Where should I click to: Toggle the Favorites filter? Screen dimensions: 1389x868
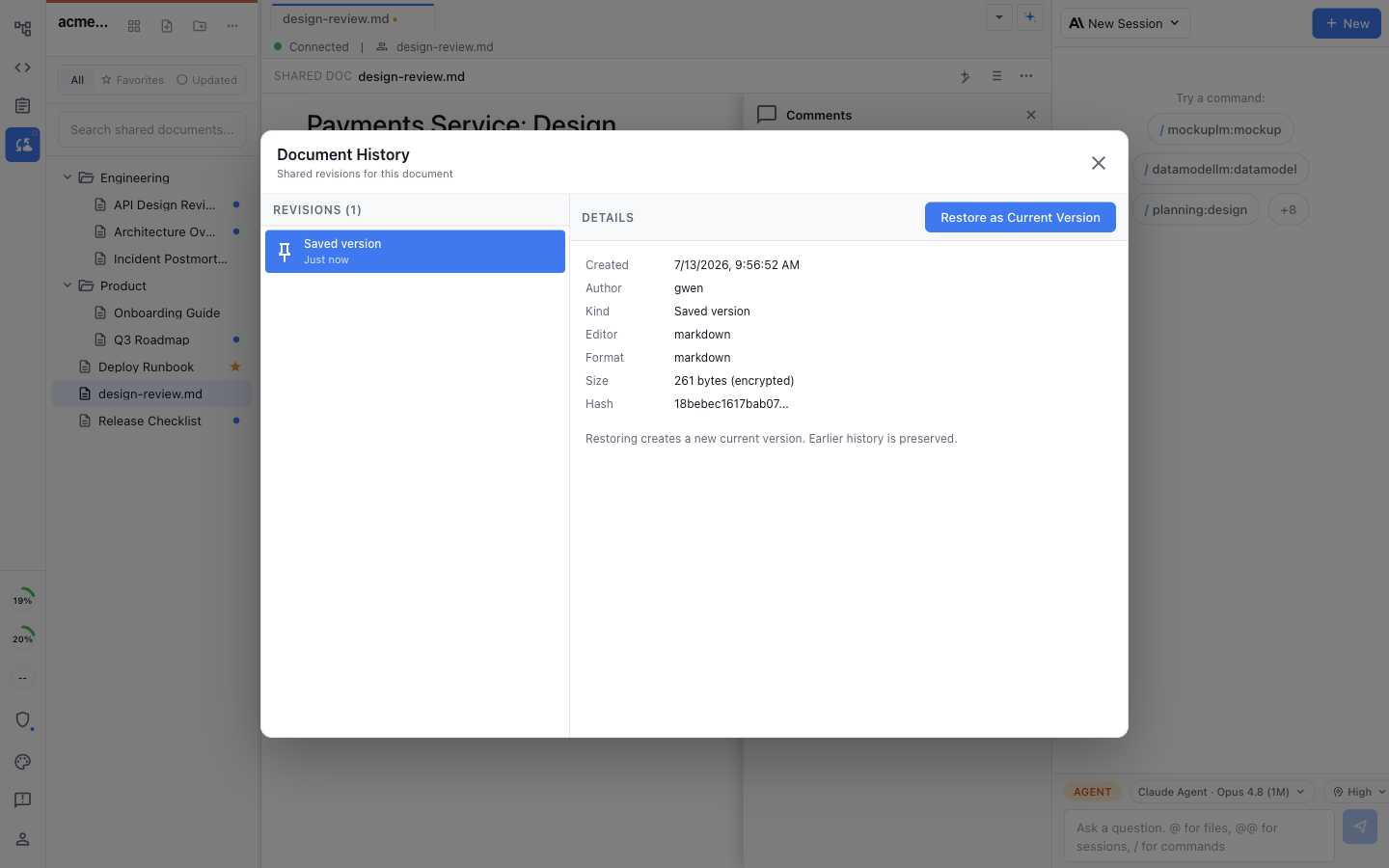(132, 80)
